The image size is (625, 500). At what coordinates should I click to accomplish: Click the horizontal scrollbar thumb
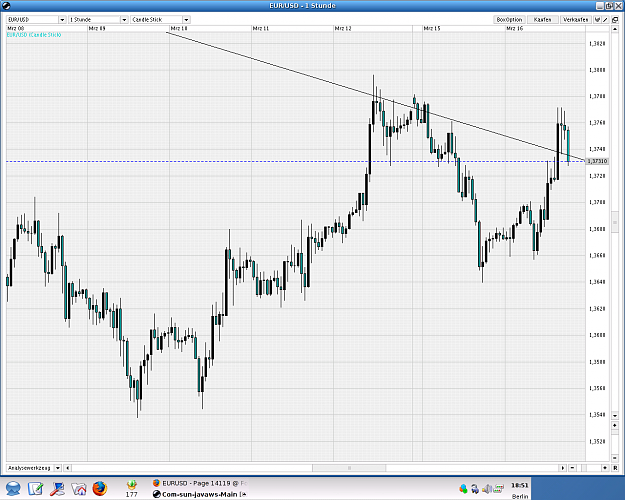tap(349, 468)
